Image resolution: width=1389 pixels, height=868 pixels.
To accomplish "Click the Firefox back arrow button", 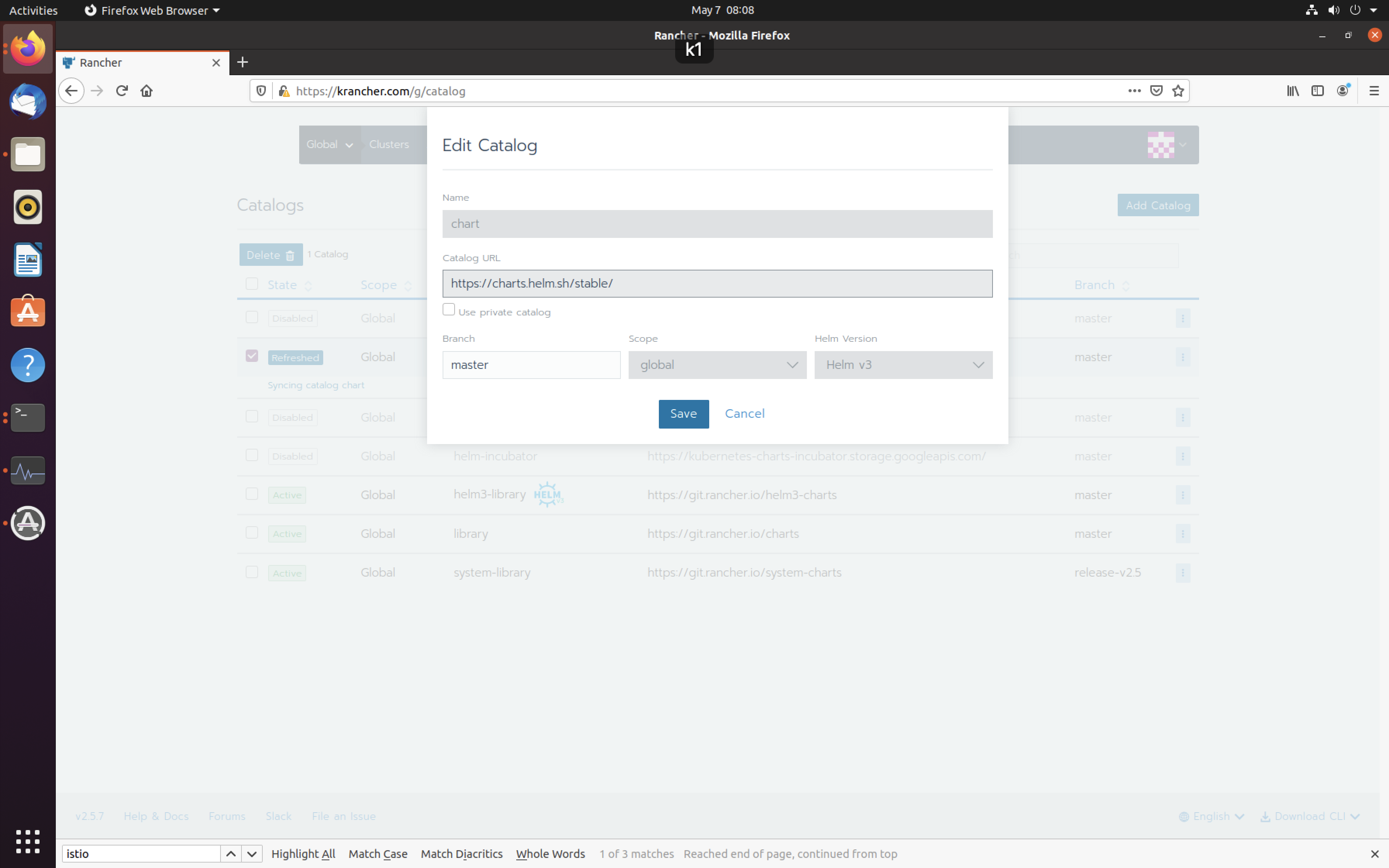I will point(71,91).
